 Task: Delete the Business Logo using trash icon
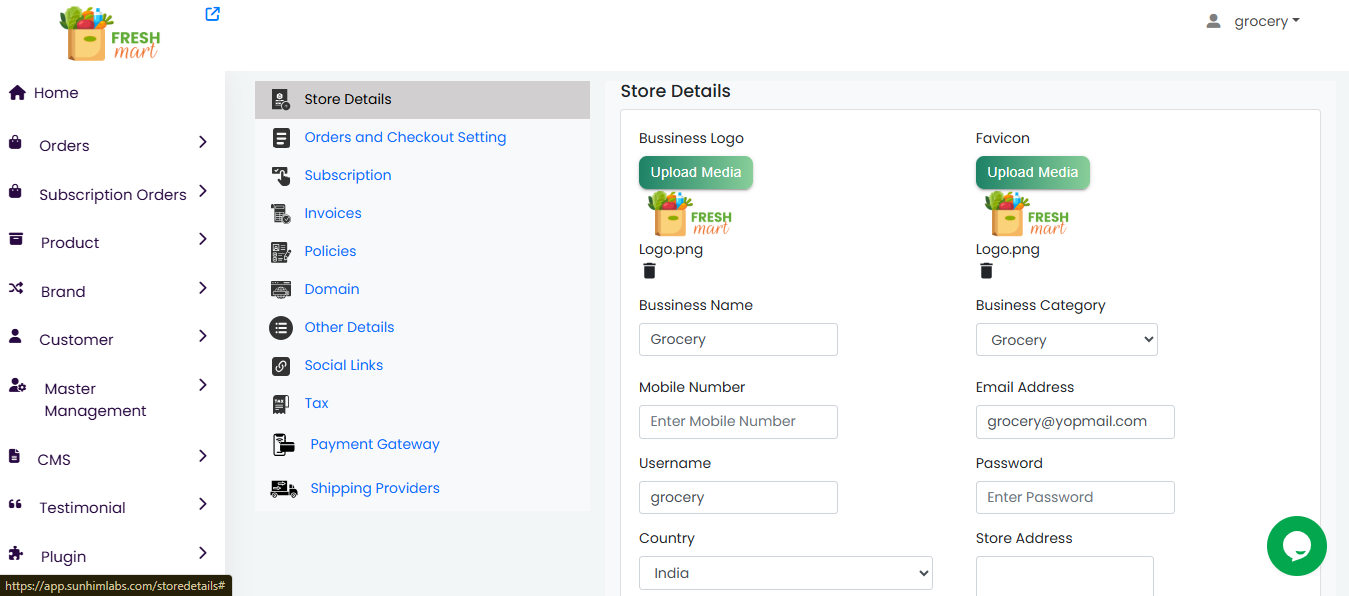[649, 271]
